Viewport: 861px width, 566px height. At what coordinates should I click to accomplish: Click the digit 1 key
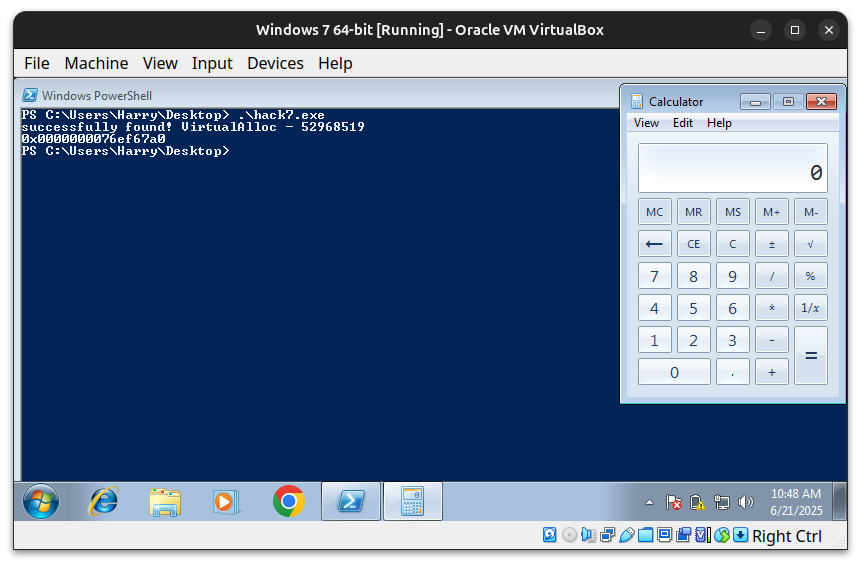(x=655, y=340)
